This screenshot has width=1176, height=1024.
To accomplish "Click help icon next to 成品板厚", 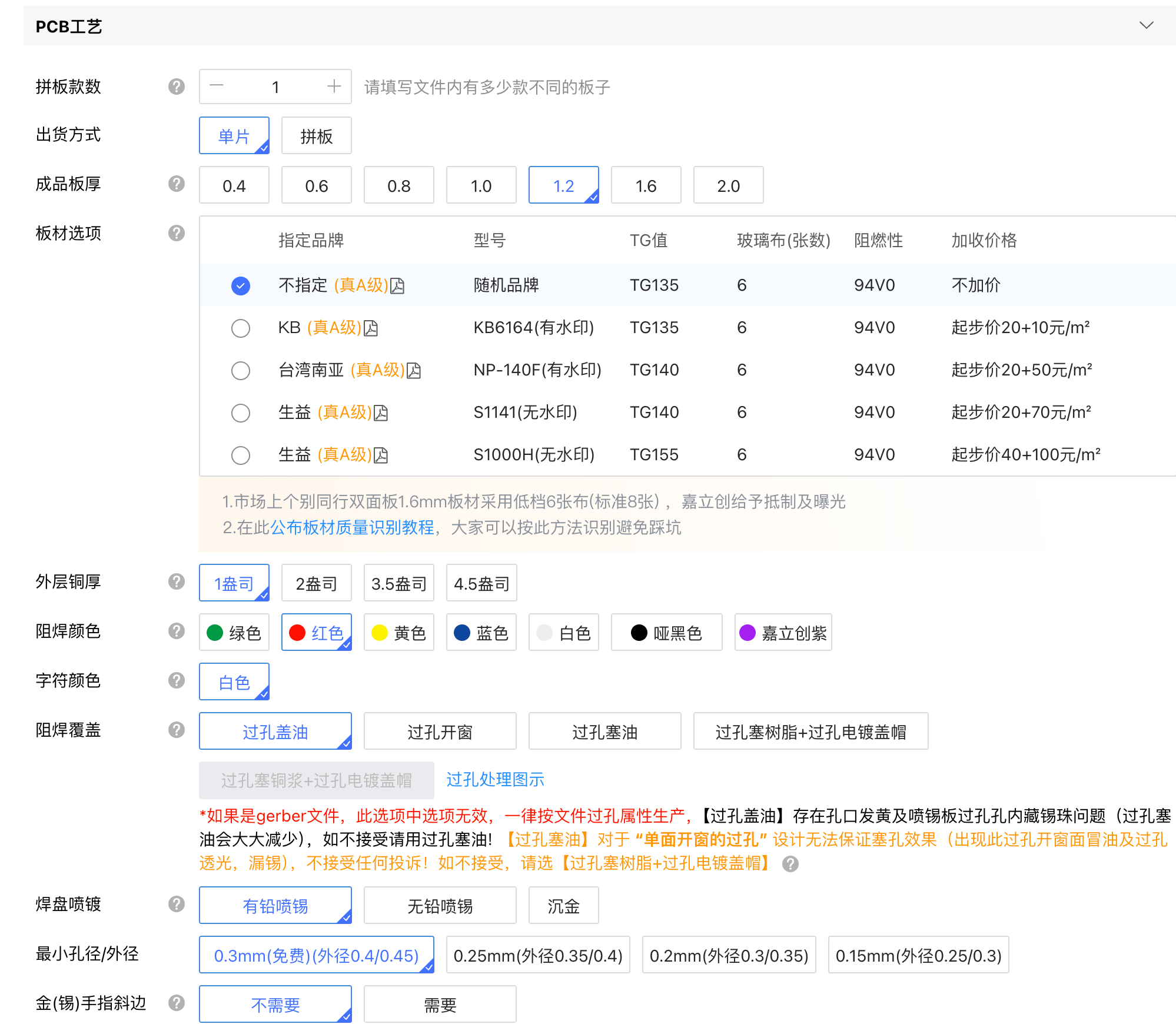I will 176,184.
